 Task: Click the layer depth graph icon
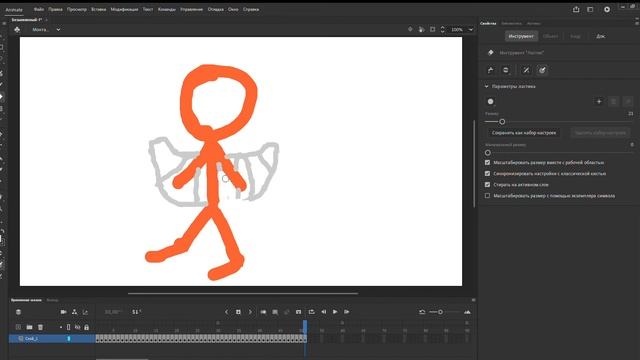(x=85, y=312)
